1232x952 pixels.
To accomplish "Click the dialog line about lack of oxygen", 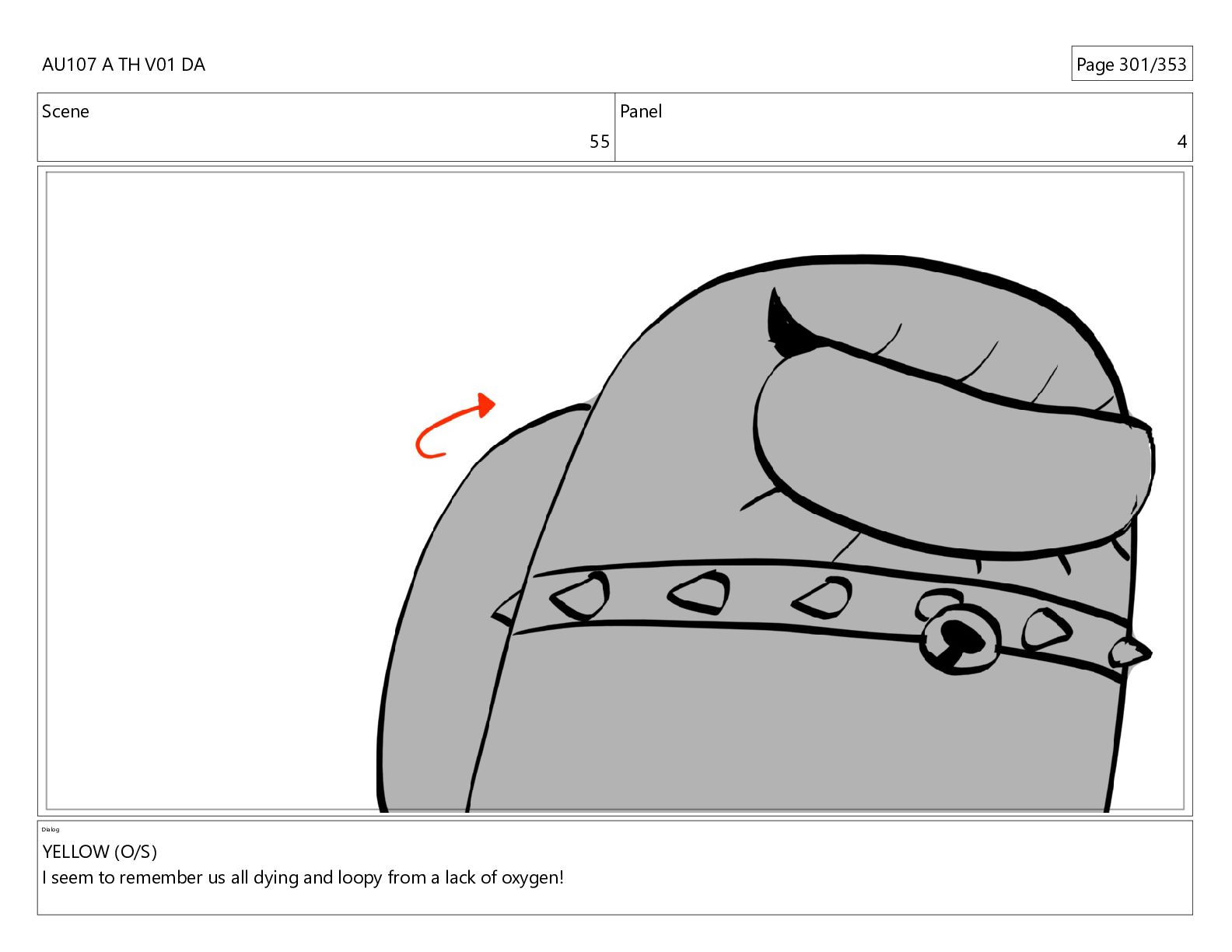I will tap(303, 877).
